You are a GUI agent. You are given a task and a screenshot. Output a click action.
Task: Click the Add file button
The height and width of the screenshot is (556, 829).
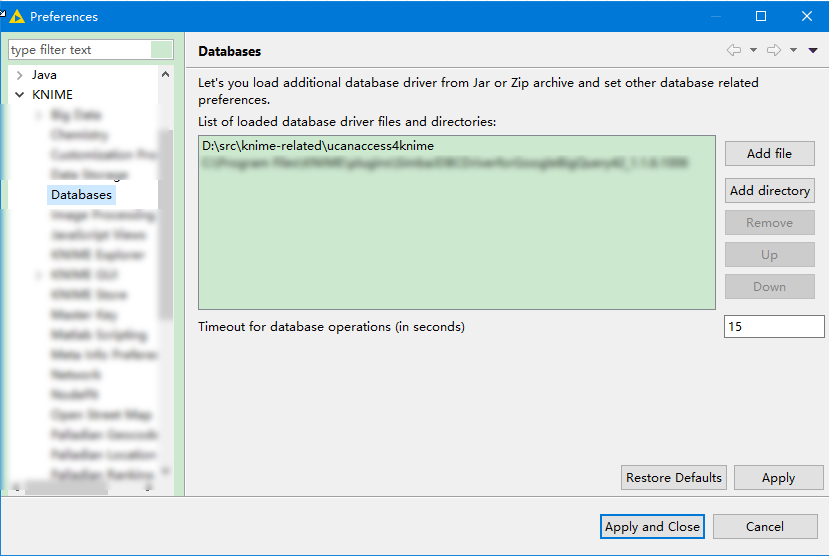coord(769,153)
